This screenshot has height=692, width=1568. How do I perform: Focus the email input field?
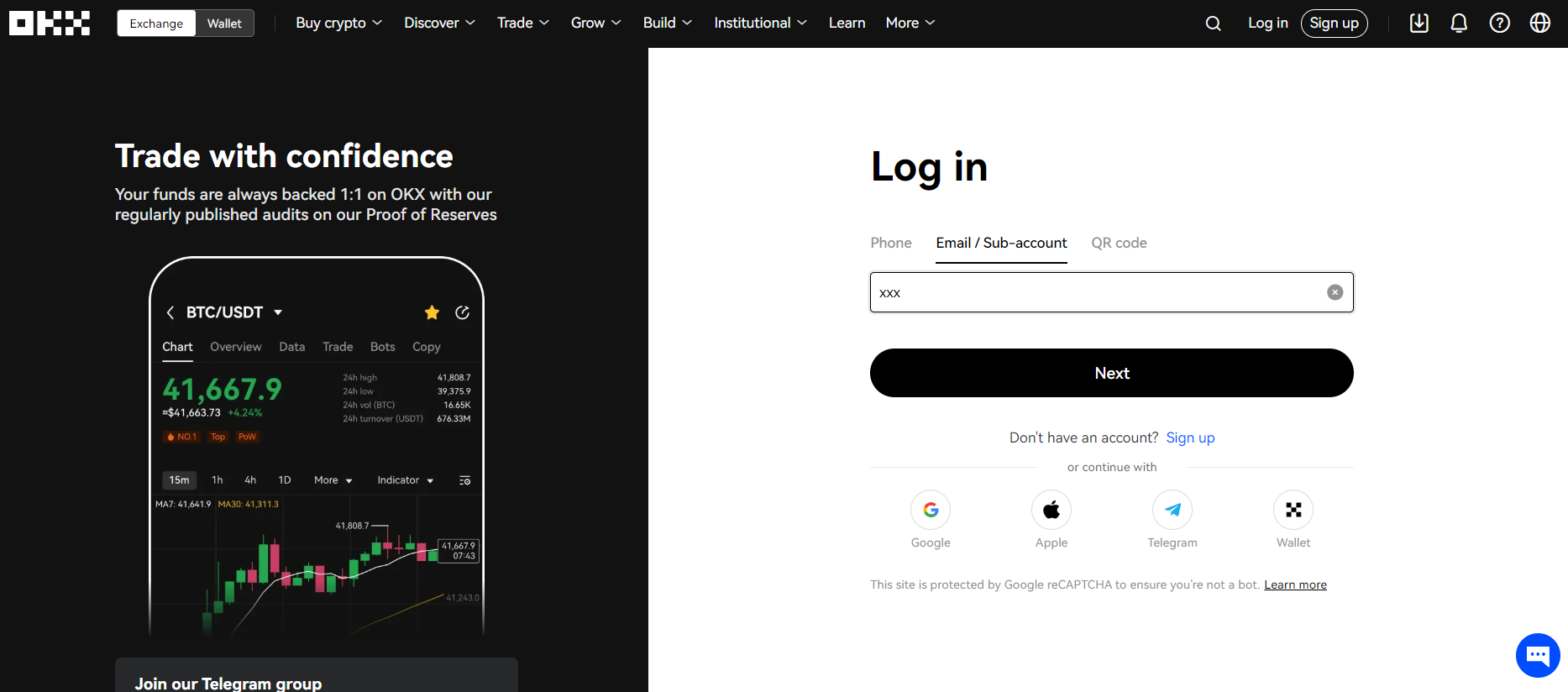[1112, 292]
